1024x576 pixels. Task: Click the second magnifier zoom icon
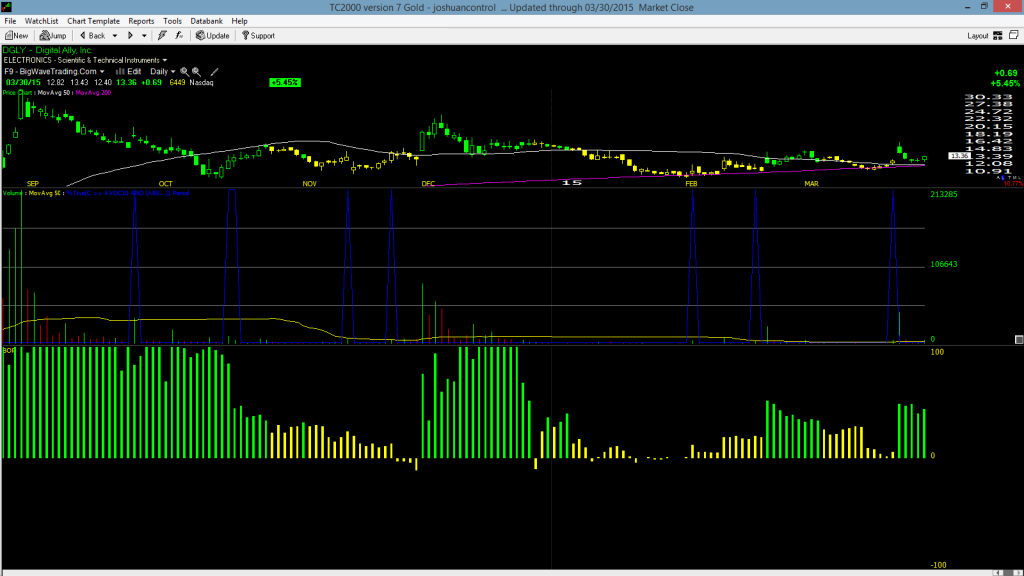tap(196, 72)
